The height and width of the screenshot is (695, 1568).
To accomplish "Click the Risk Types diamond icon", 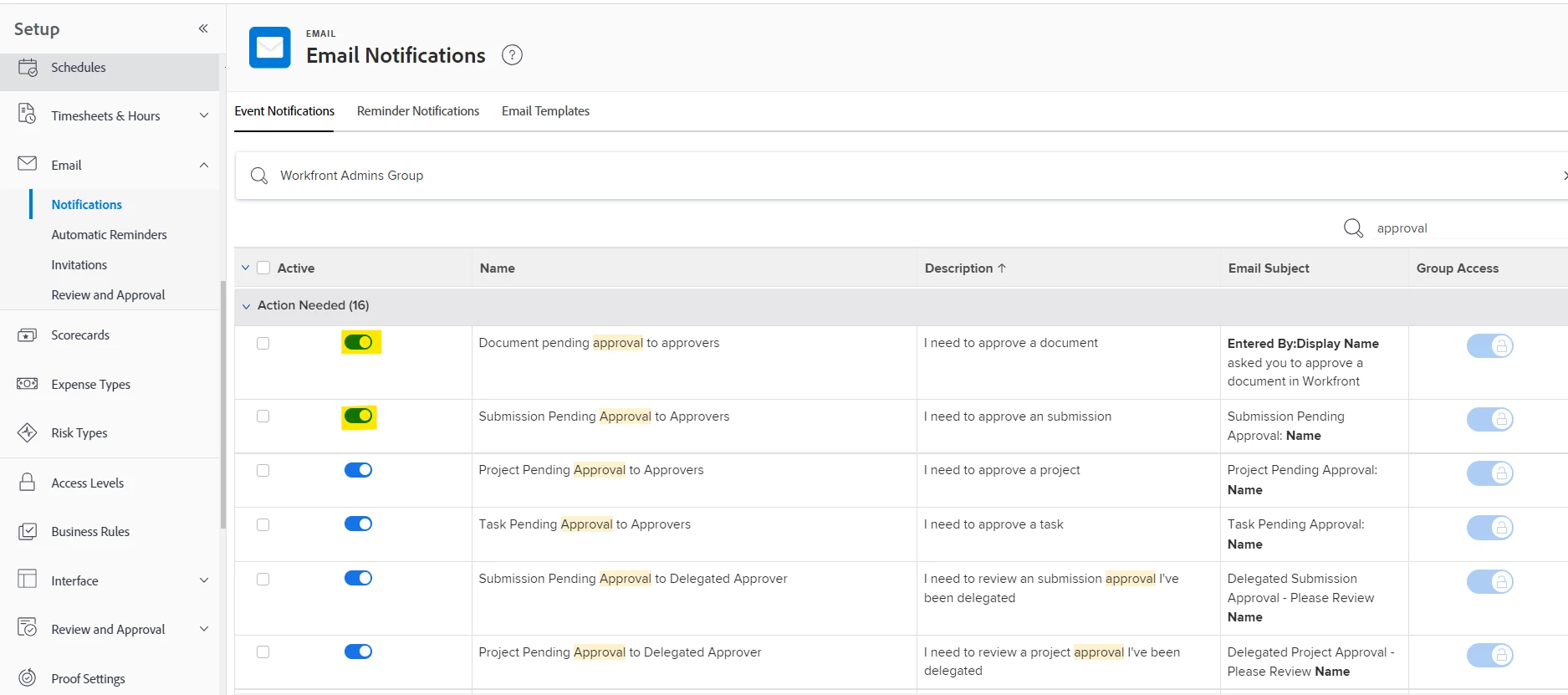I will tap(27, 432).
